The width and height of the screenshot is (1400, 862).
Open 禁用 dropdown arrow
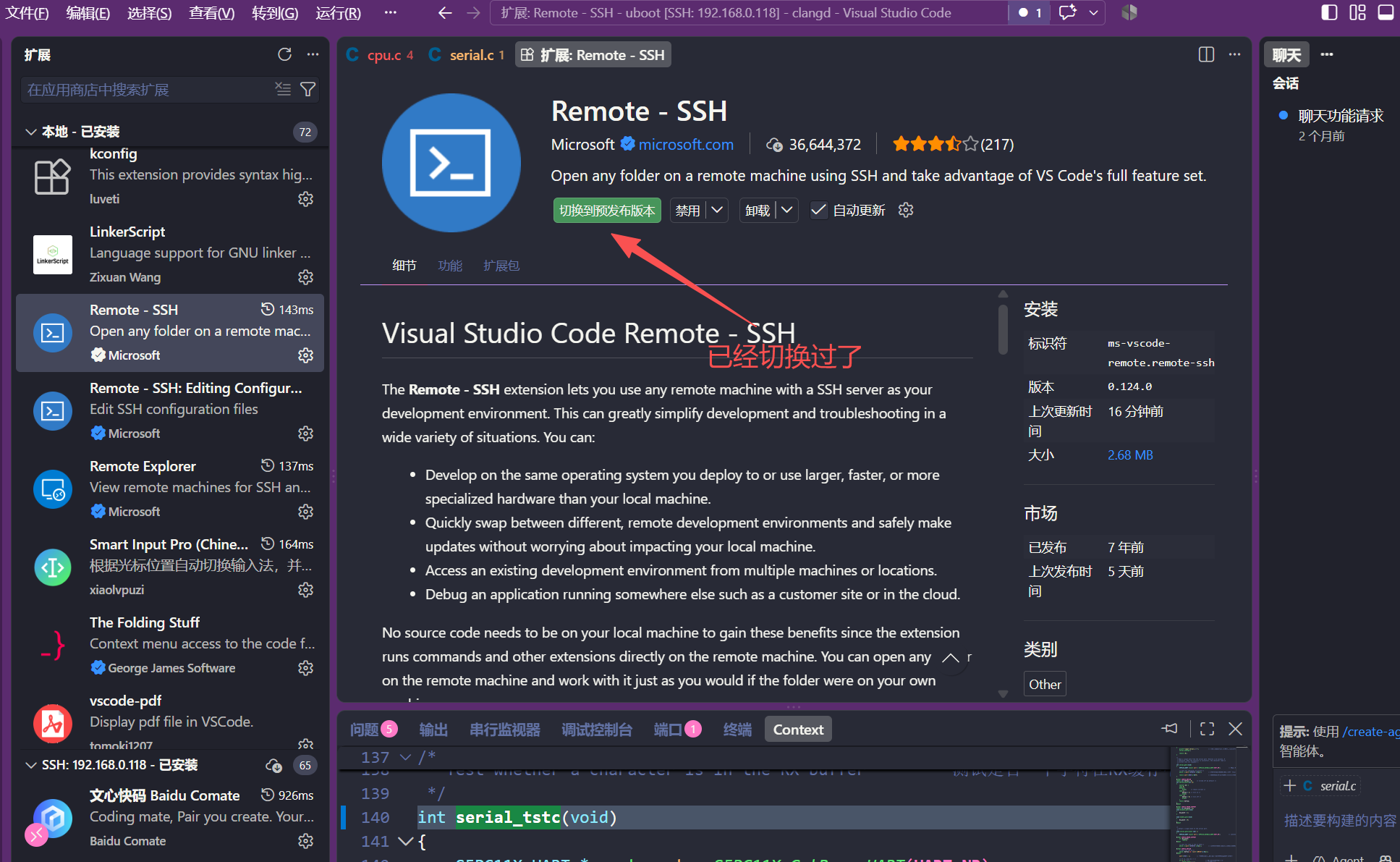tap(717, 210)
